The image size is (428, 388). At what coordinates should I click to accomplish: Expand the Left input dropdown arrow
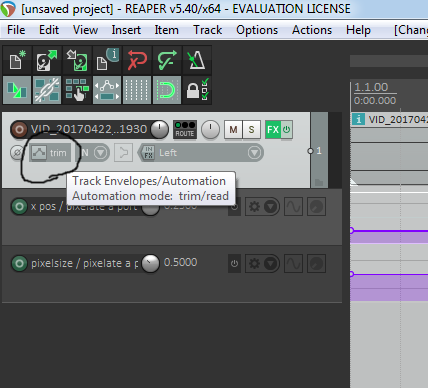coord(254,153)
